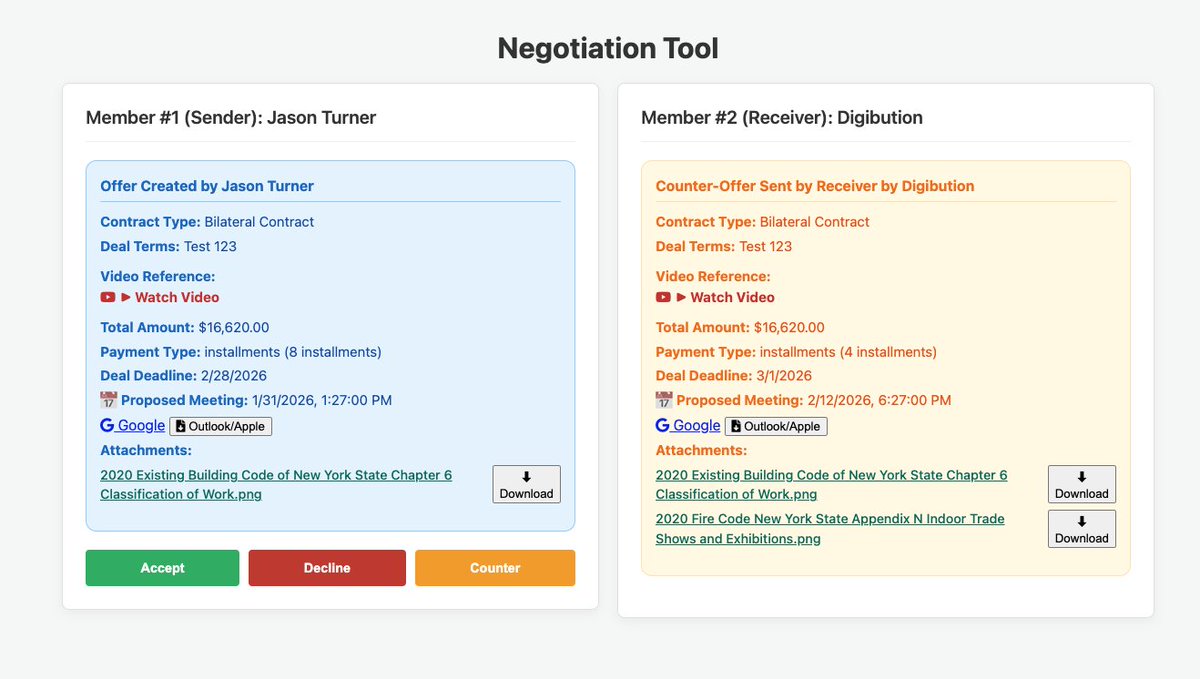The height and width of the screenshot is (679, 1200).
Task: Click 'installments (8 installments)' payment text
Action: click(x=293, y=352)
